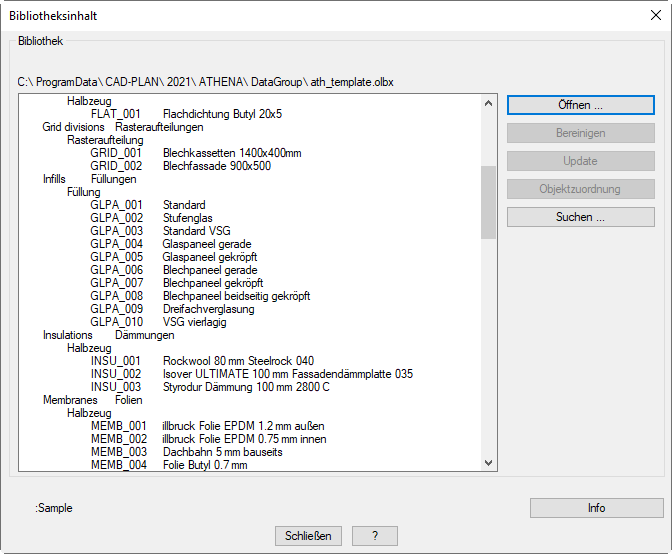Screen dimensions: 672x554
Task: Click the Öffnen ... button
Action: point(580,105)
